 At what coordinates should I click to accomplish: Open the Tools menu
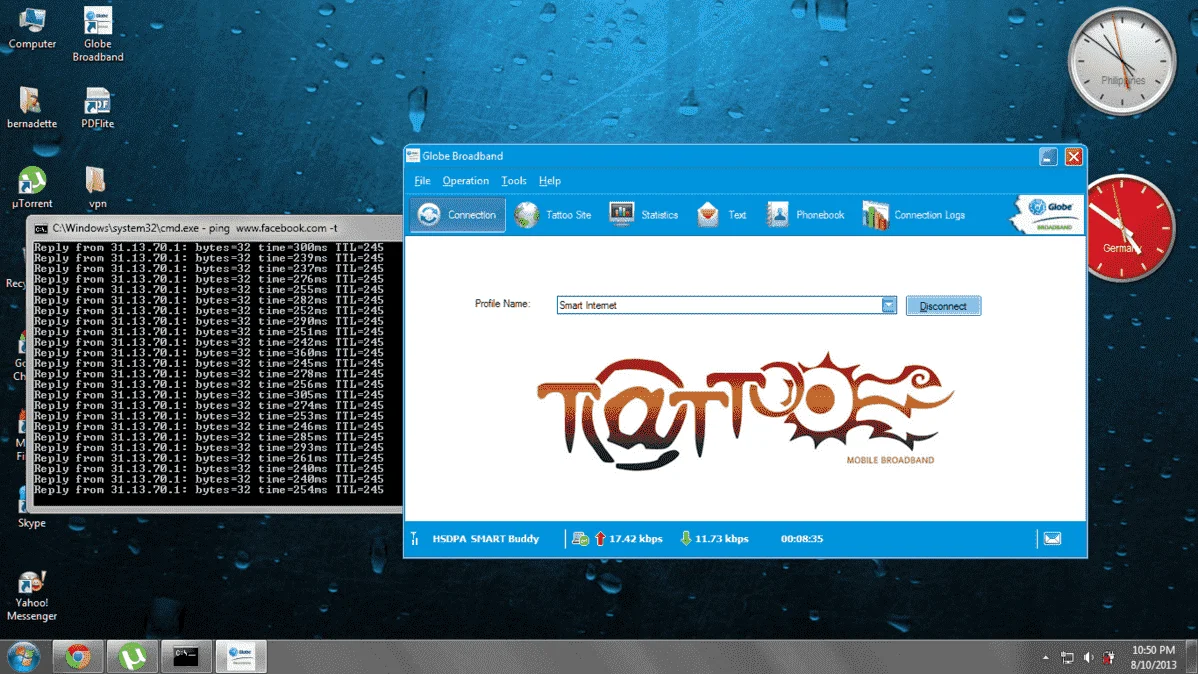point(513,181)
